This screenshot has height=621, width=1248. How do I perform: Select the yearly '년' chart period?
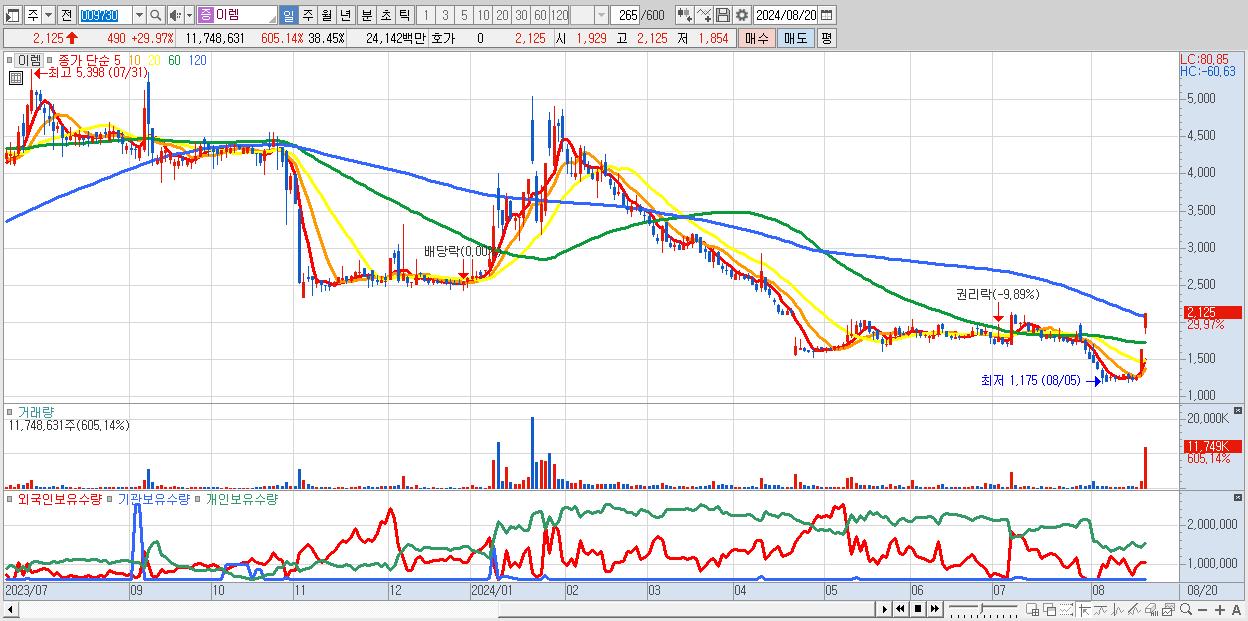pyautogui.click(x=346, y=15)
